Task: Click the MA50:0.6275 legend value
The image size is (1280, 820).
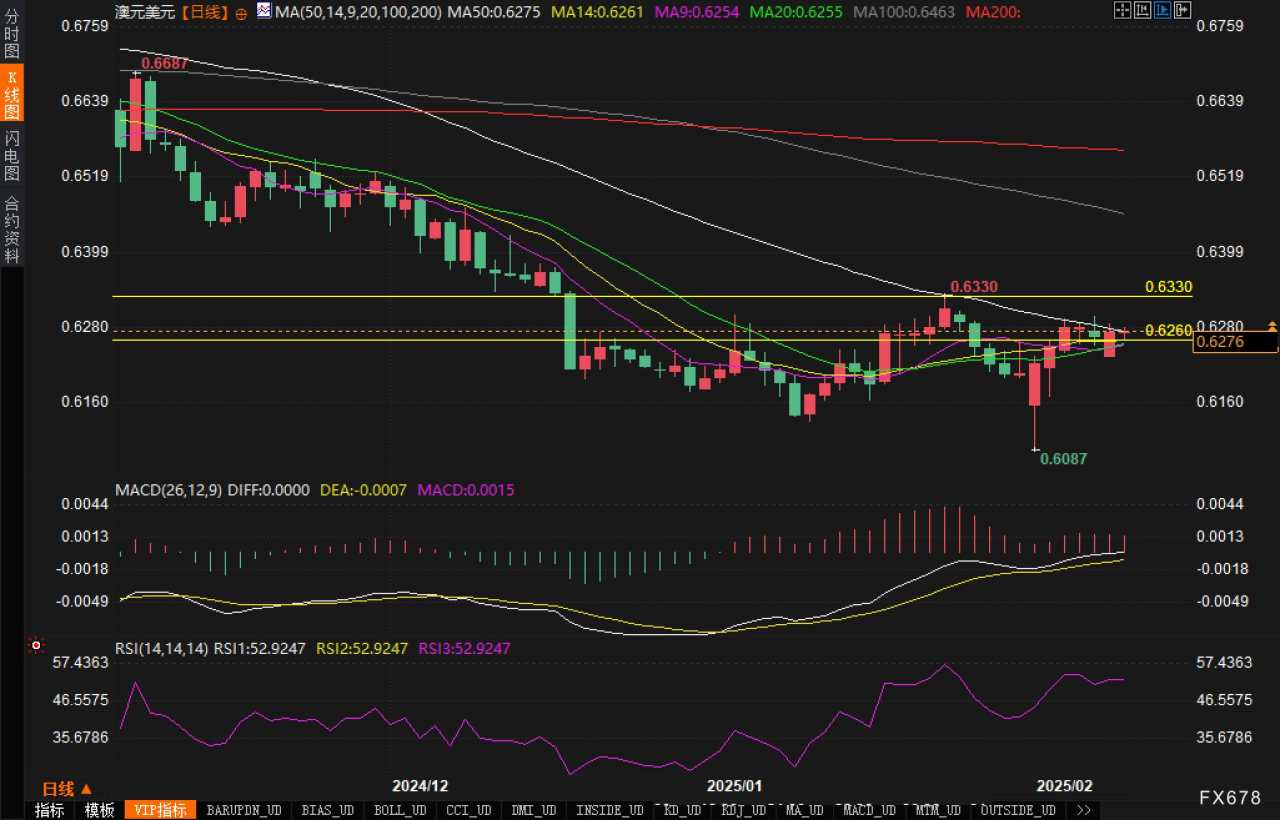Action: tap(494, 12)
